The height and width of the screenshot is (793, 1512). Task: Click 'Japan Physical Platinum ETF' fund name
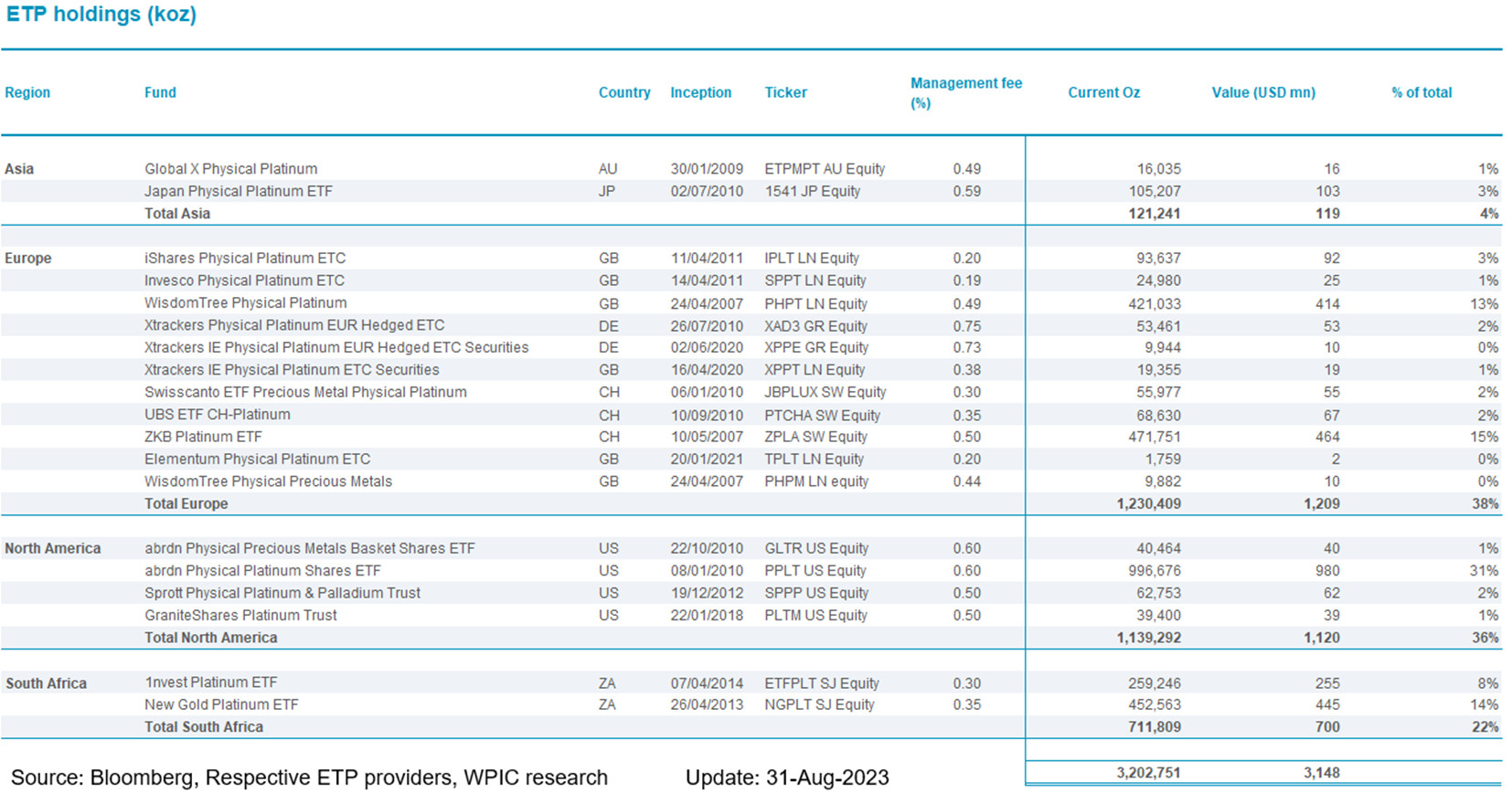(239, 191)
